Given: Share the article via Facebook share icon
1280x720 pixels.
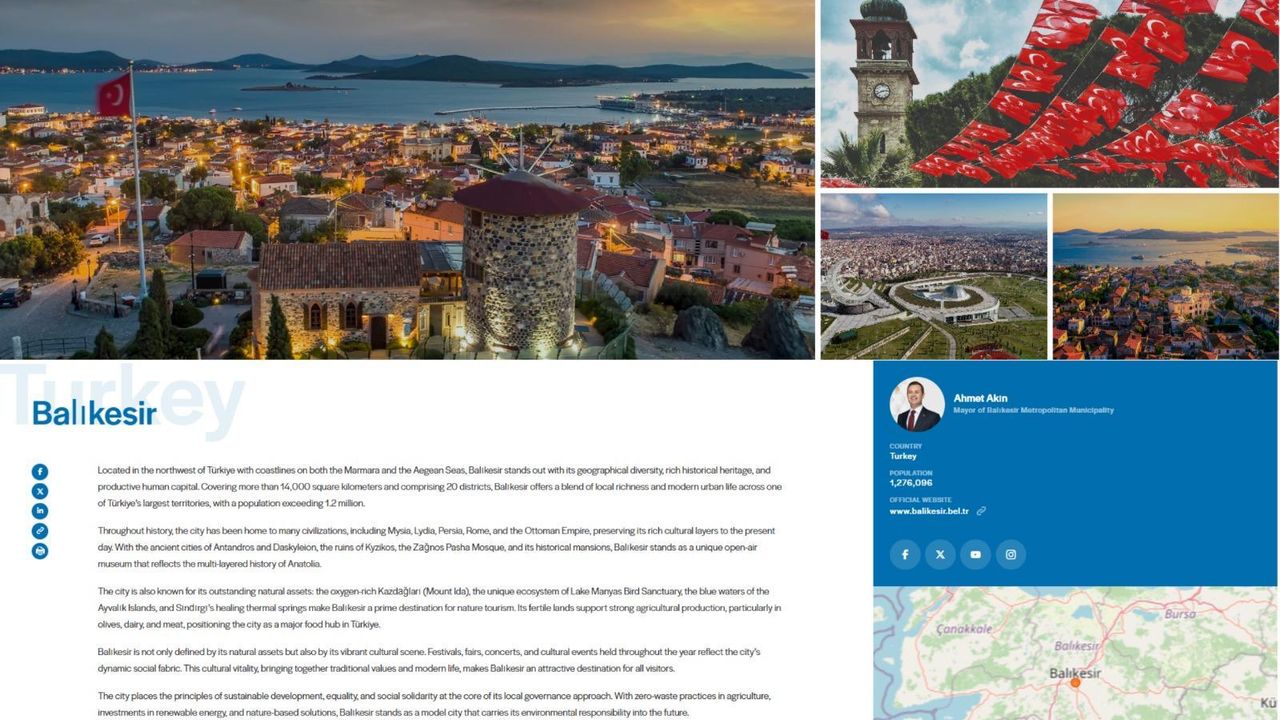Looking at the screenshot, I should coord(39,472).
